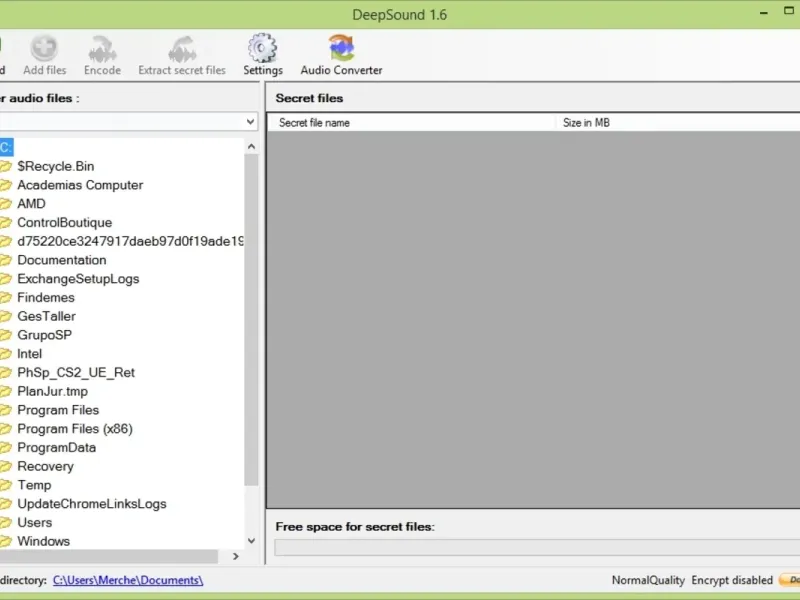Screen dimensions: 800x600
Task: Launch the Audio Converter tool
Action: click(341, 55)
